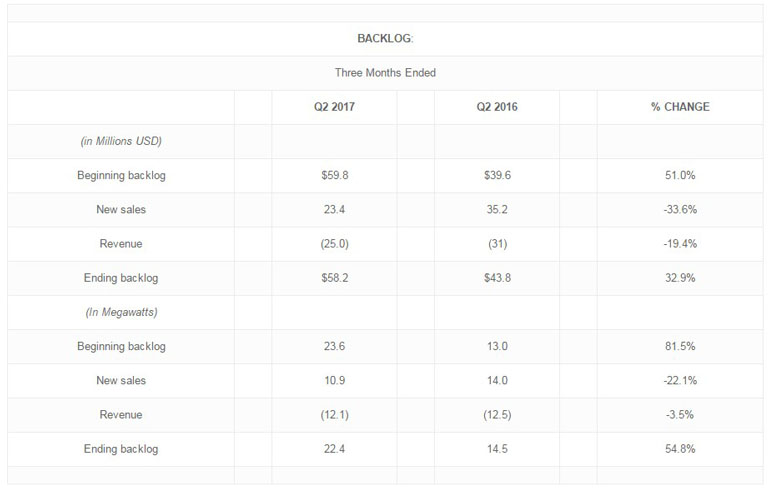The width and height of the screenshot is (769, 490).
Task: Select the % CHANGE column header
Action: point(680,107)
